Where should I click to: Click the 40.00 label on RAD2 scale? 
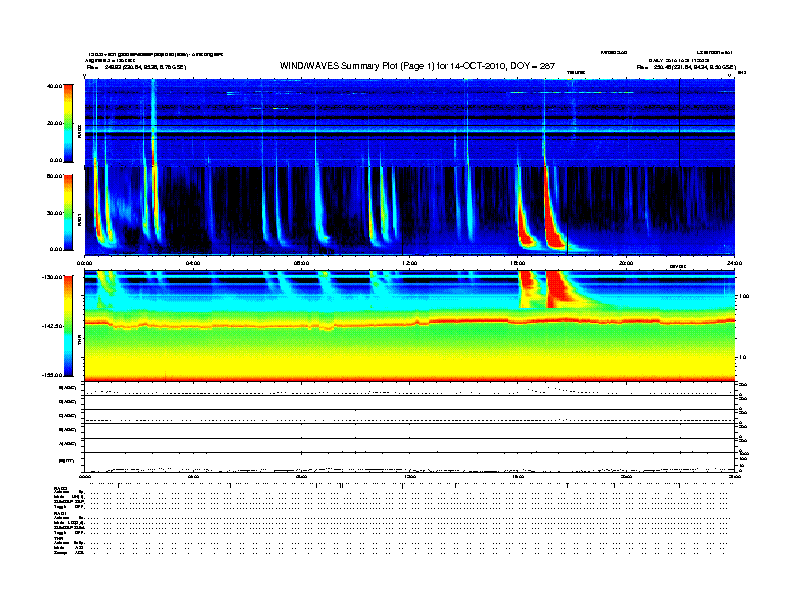(x=55, y=86)
